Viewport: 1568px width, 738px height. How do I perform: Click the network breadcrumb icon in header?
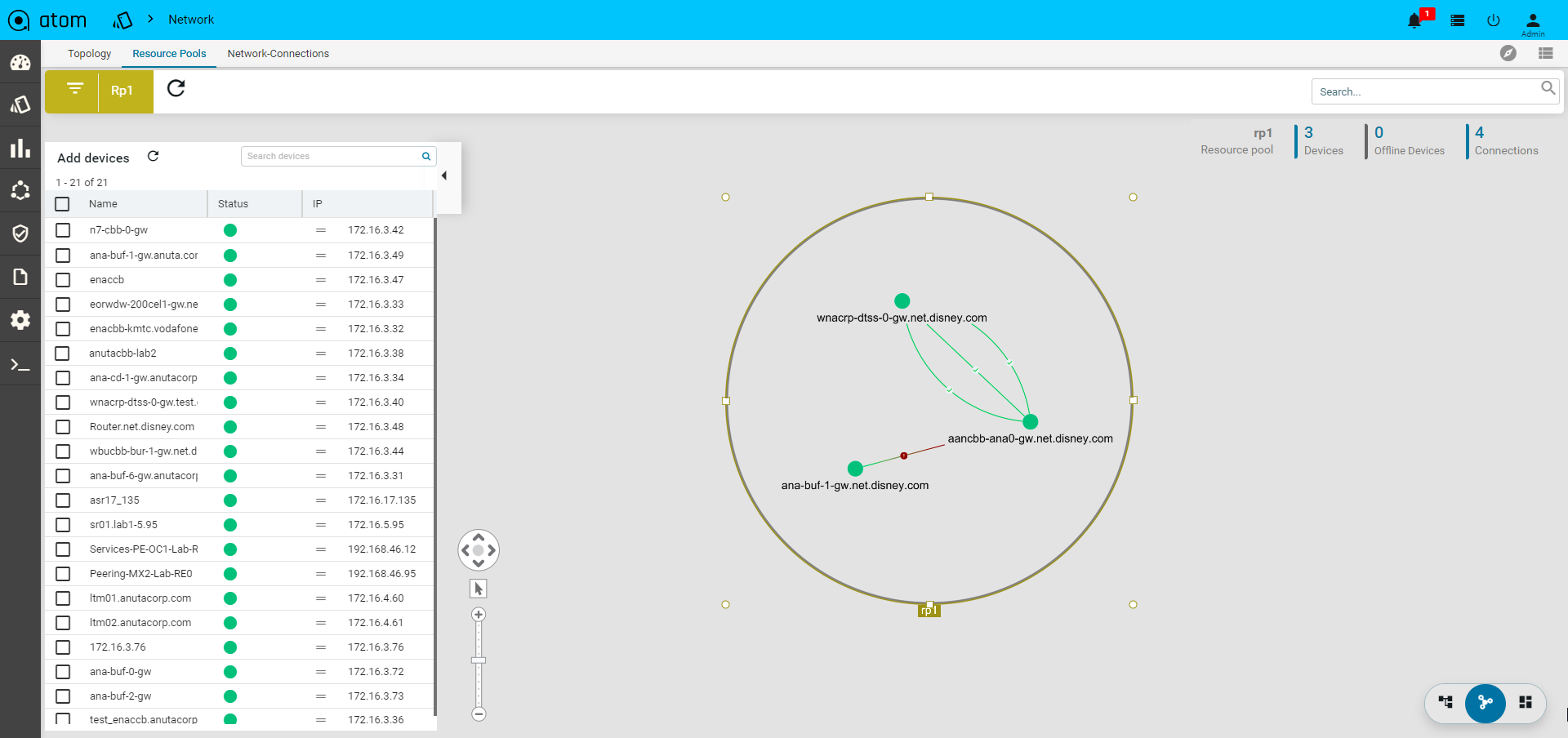[122, 20]
